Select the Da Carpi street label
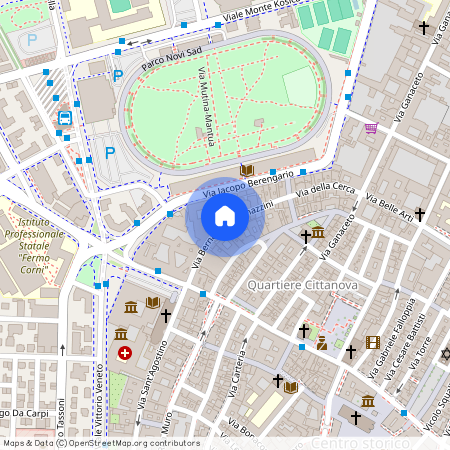 tap(30, 413)
